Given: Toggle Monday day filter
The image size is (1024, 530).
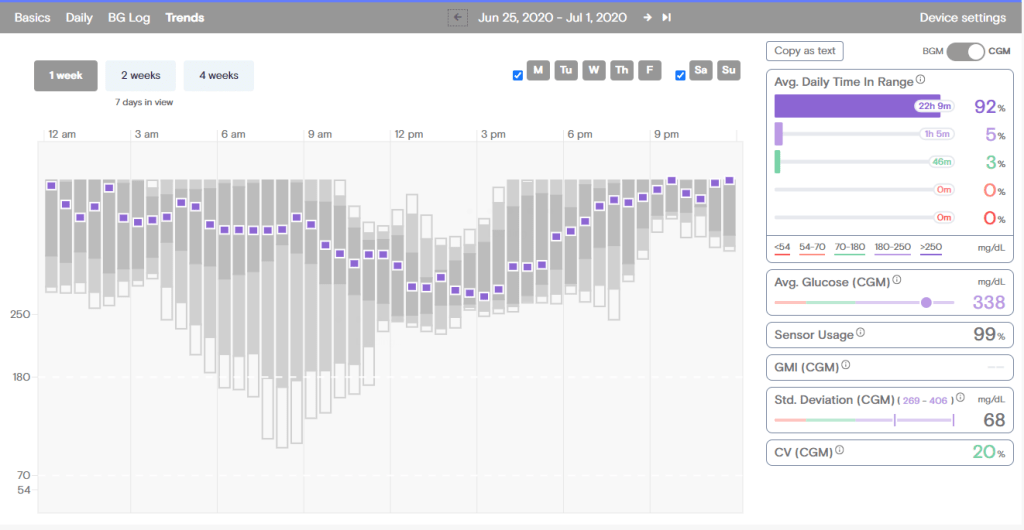Looking at the screenshot, I should [x=538, y=70].
